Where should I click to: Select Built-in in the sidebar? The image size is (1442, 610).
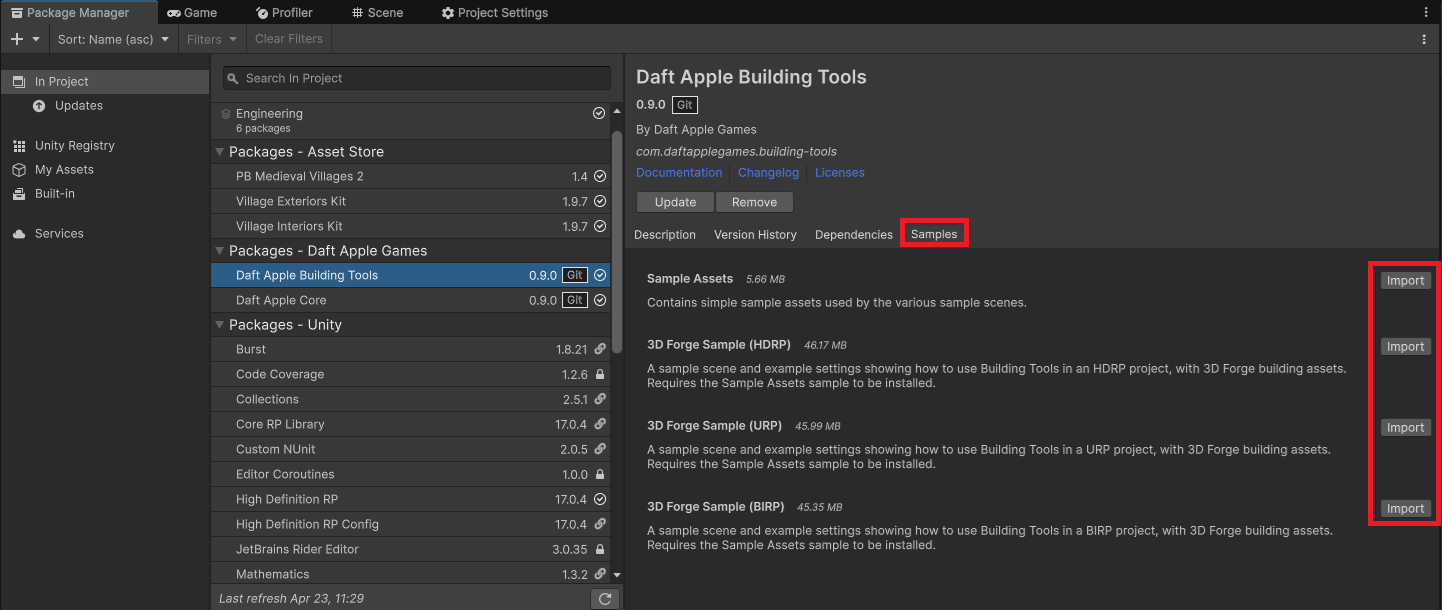point(105,193)
